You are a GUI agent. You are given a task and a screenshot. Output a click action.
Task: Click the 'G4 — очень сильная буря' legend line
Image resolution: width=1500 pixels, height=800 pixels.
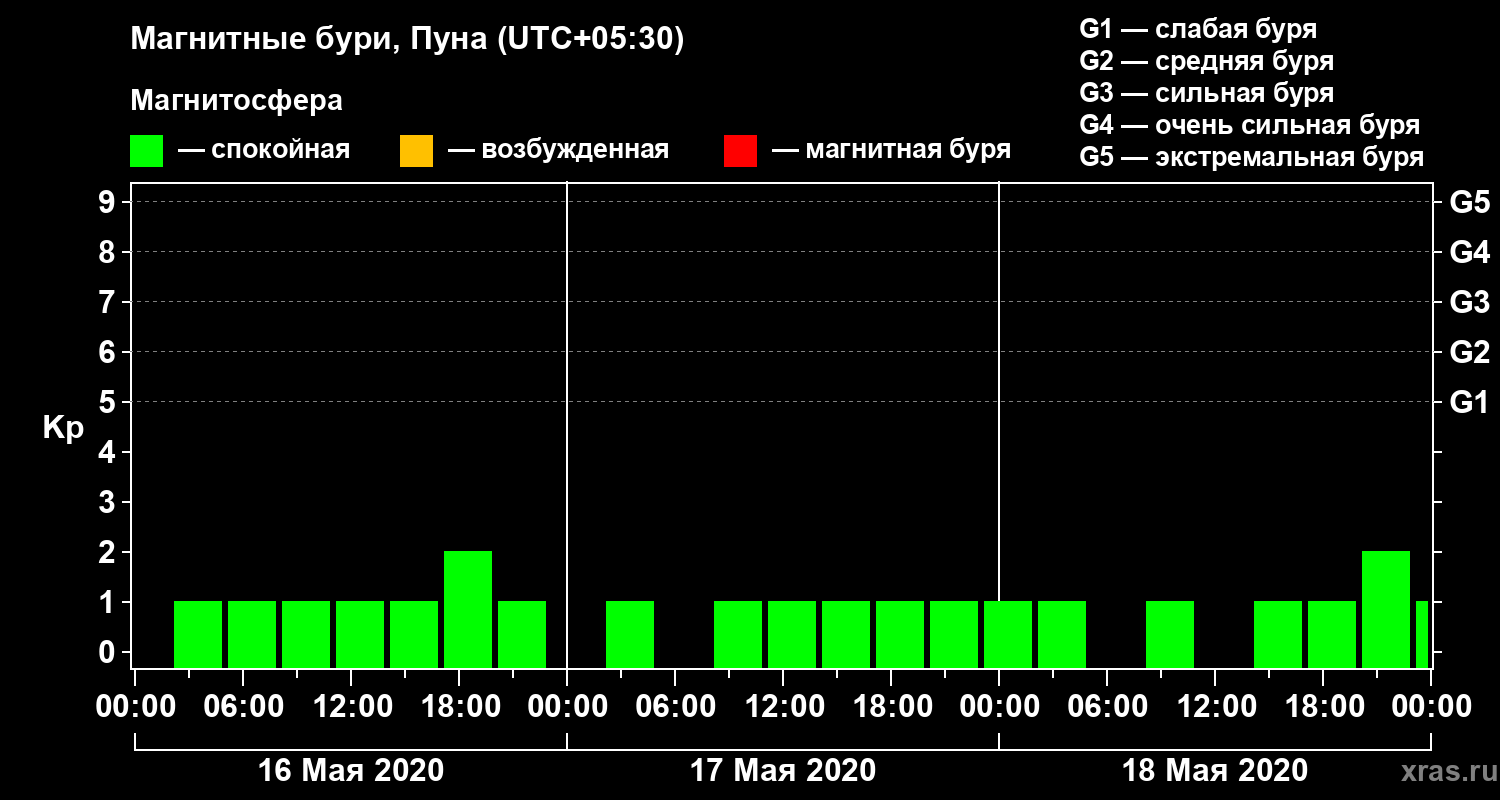coord(1249,125)
